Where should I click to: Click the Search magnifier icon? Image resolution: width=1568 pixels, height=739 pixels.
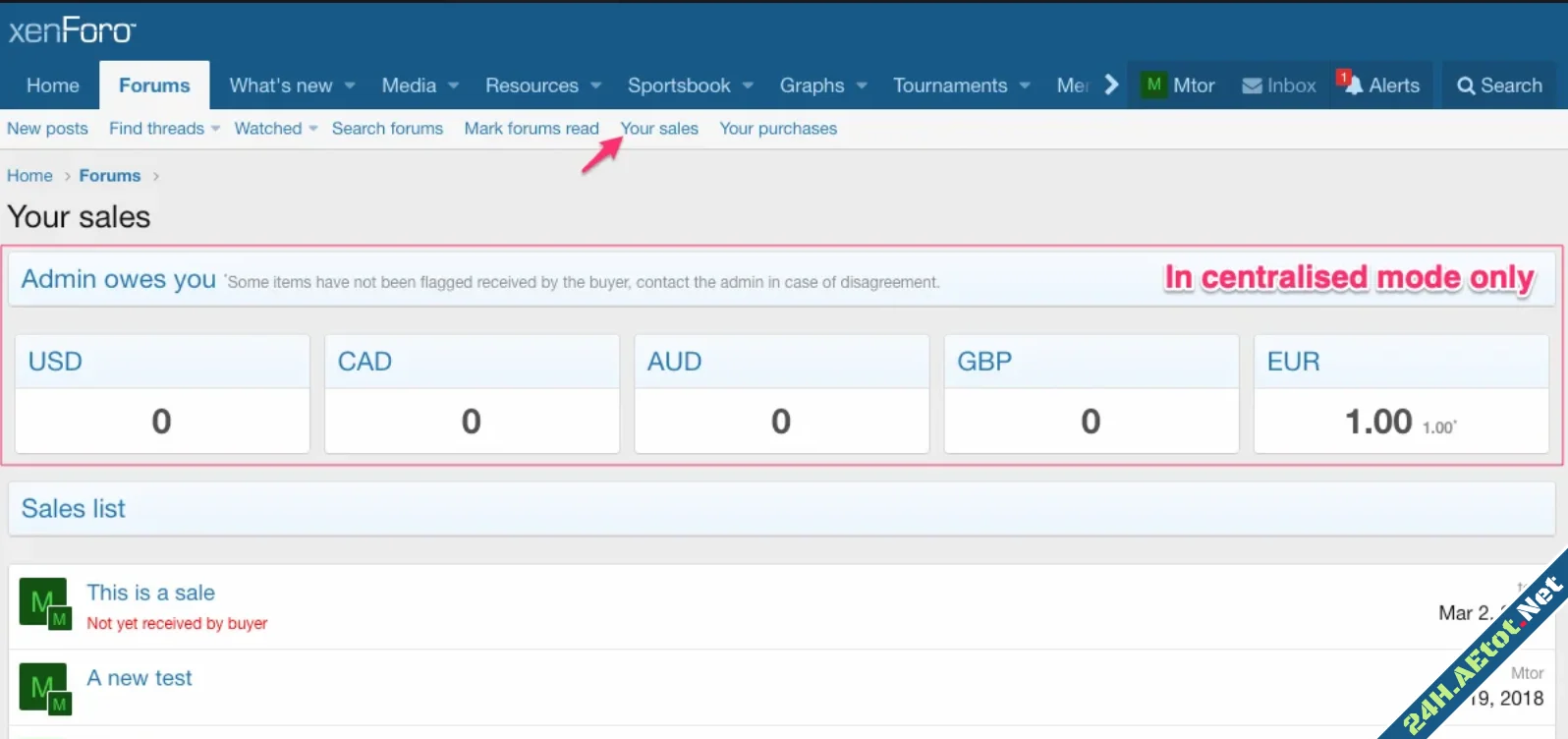[x=1466, y=86]
